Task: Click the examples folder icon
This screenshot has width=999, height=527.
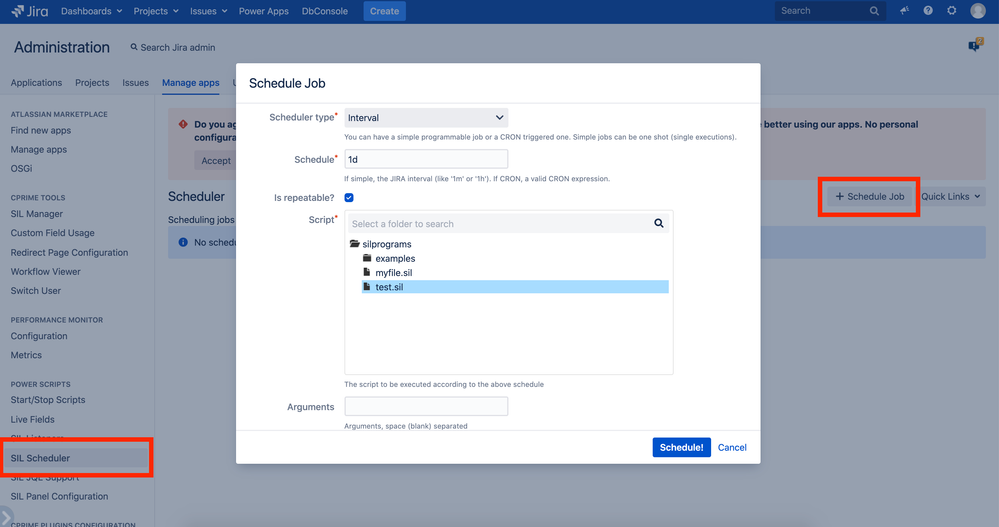Action: [367, 258]
